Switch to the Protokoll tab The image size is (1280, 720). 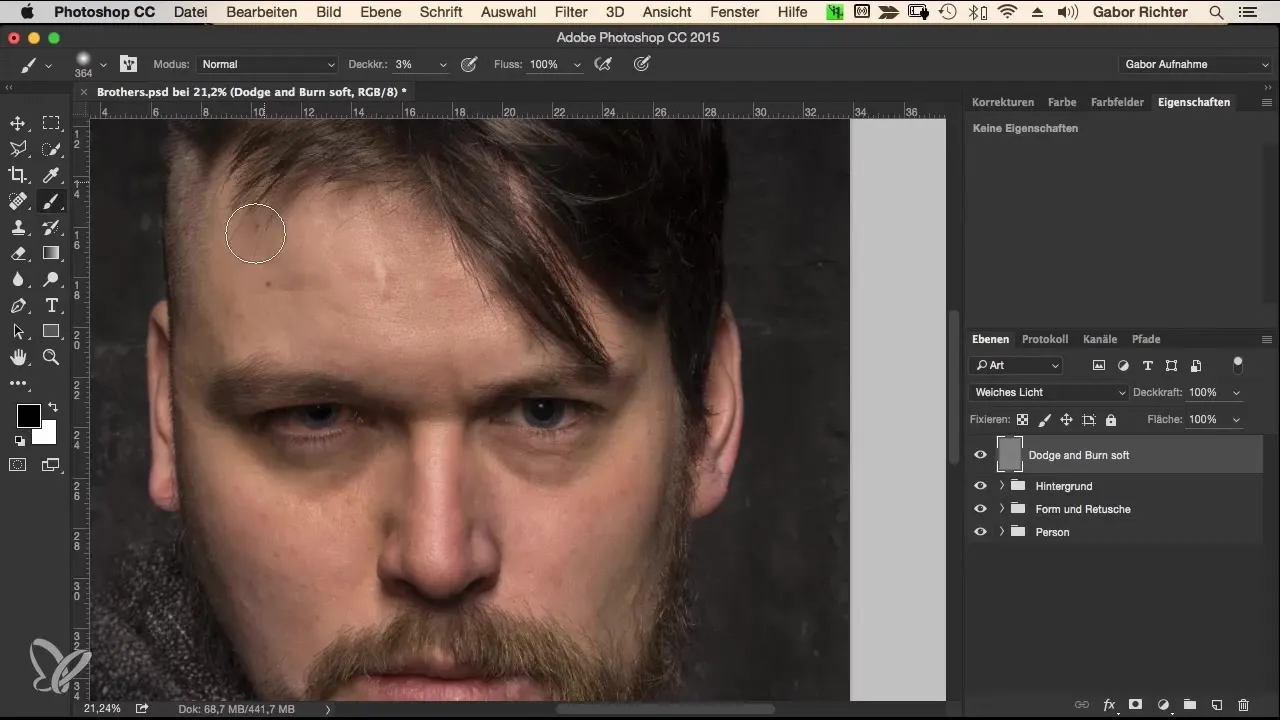coord(1045,339)
